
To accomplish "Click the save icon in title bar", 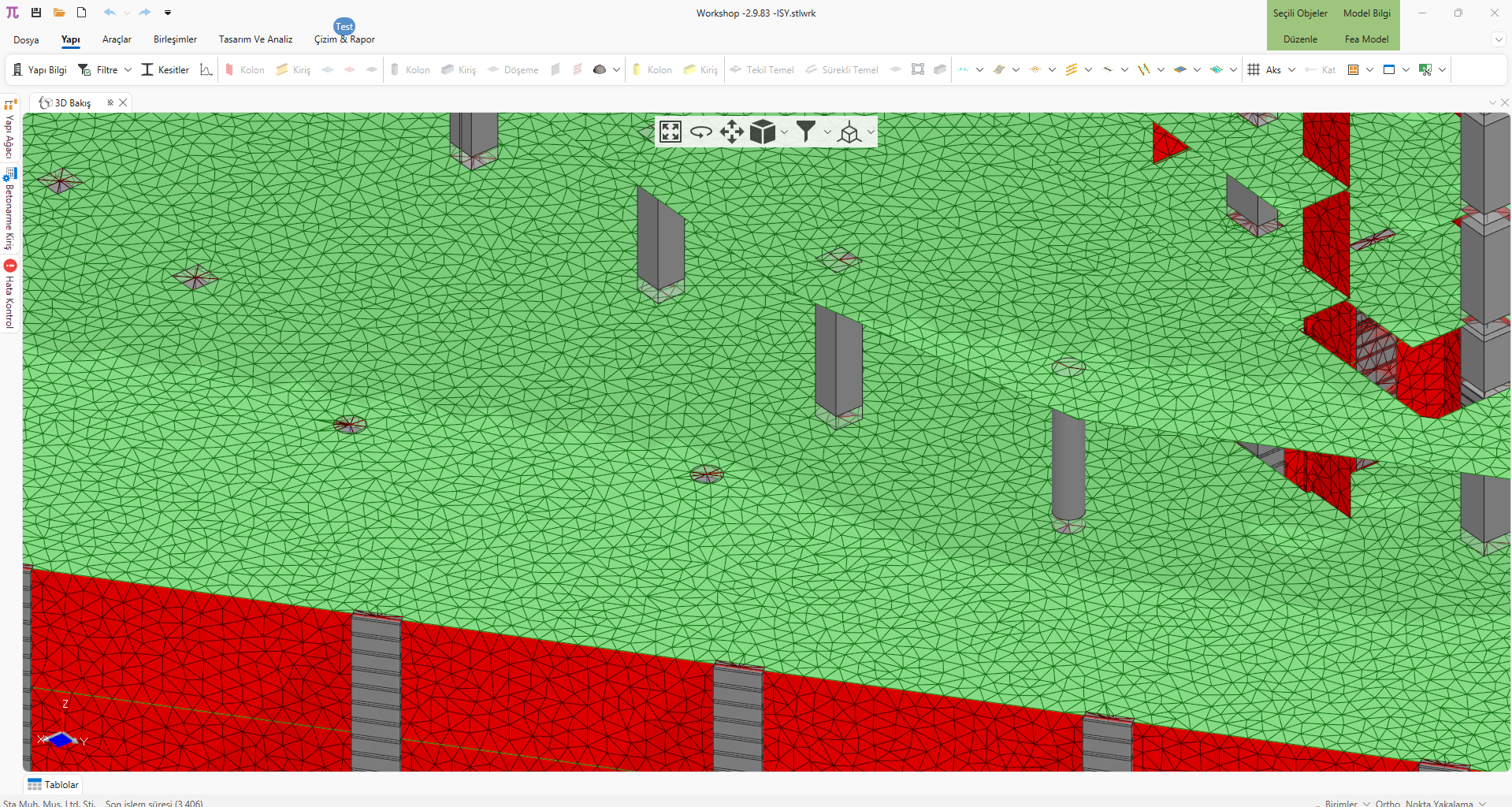I will click(x=36, y=13).
